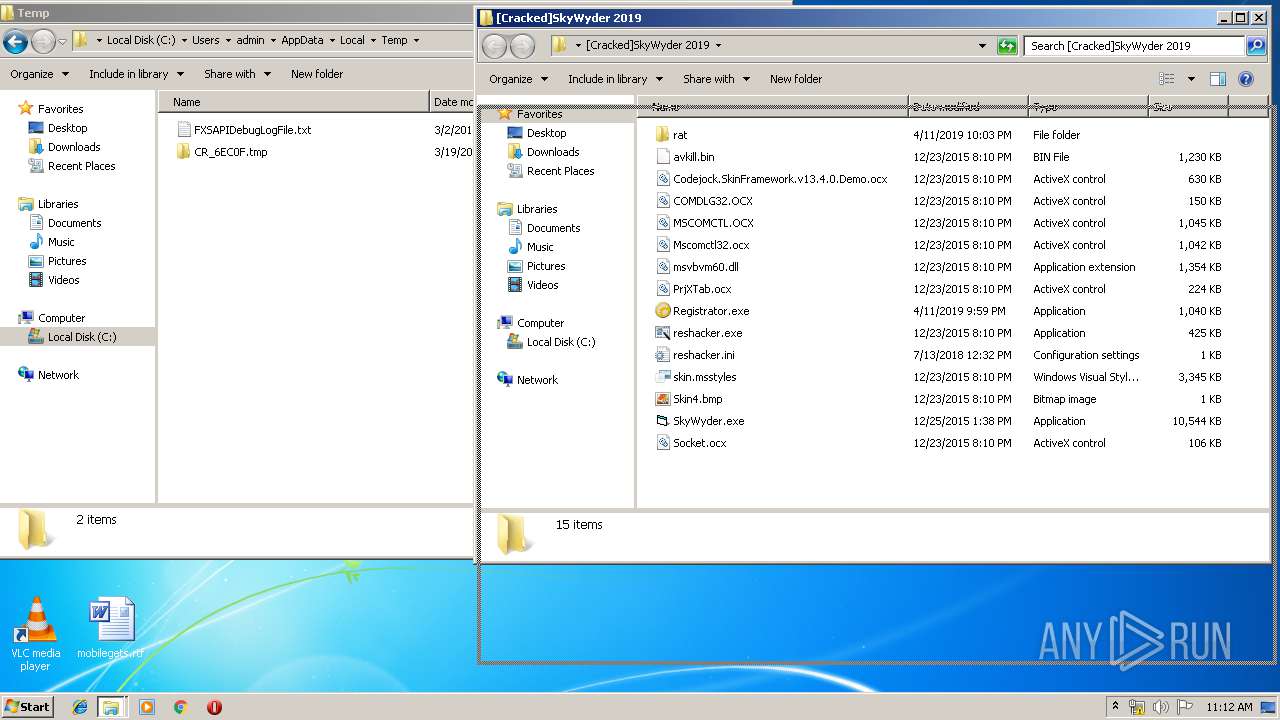Open Music library in SkyWyder window sidebar
The height and width of the screenshot is (720, 1280).
[x=540, y=247]
